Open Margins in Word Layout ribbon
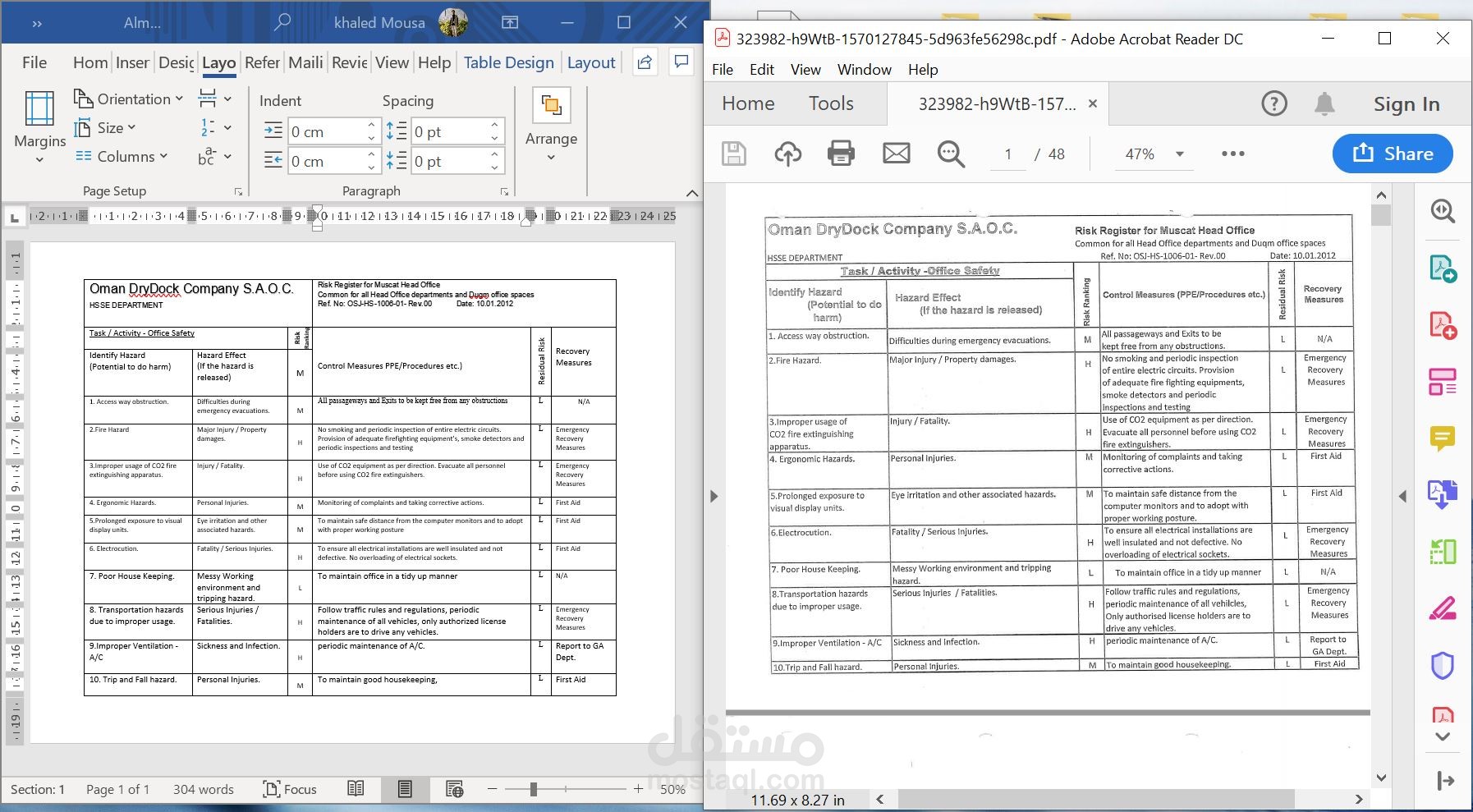 tap(39, 126)
